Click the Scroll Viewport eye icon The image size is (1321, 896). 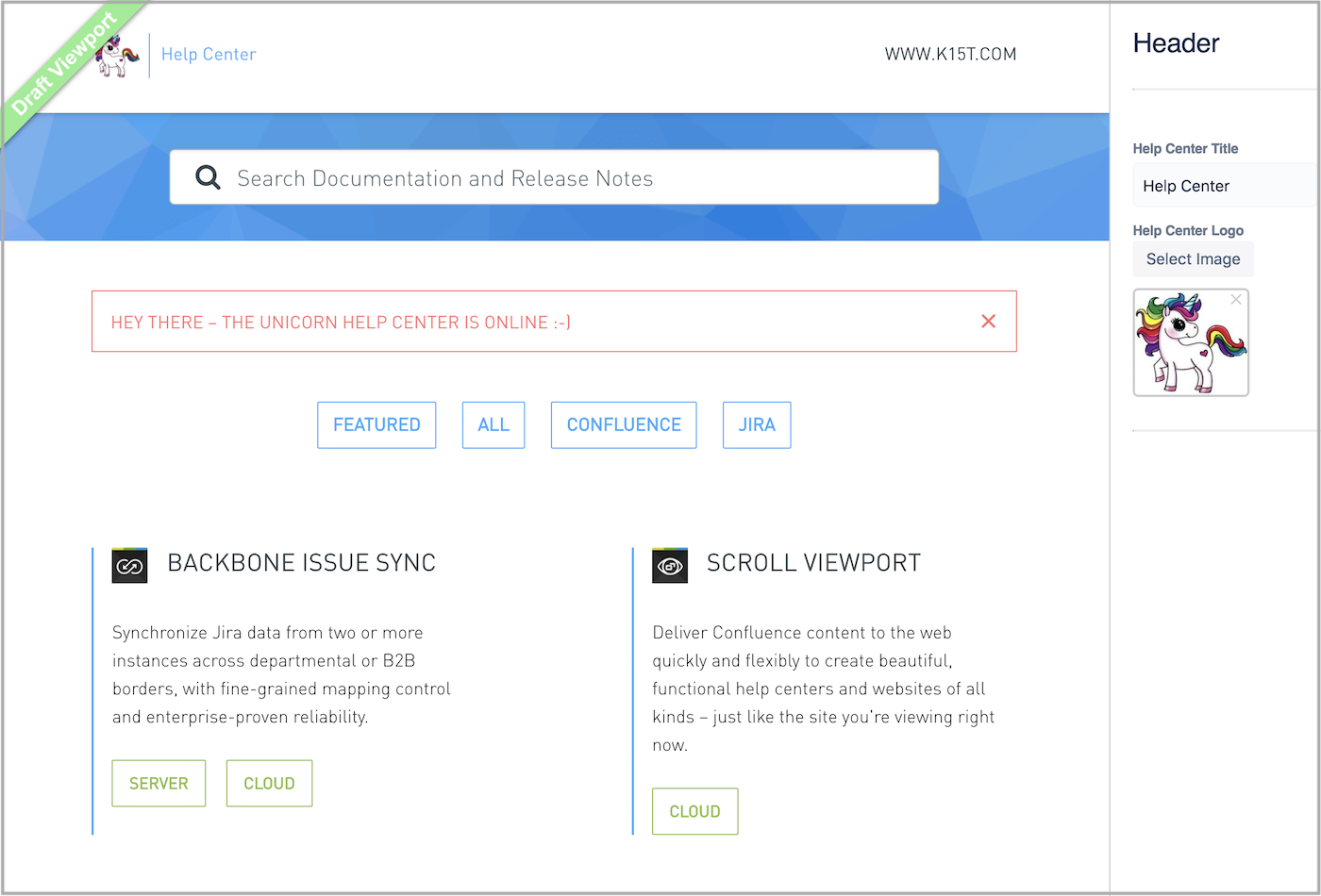pos(670,566)
